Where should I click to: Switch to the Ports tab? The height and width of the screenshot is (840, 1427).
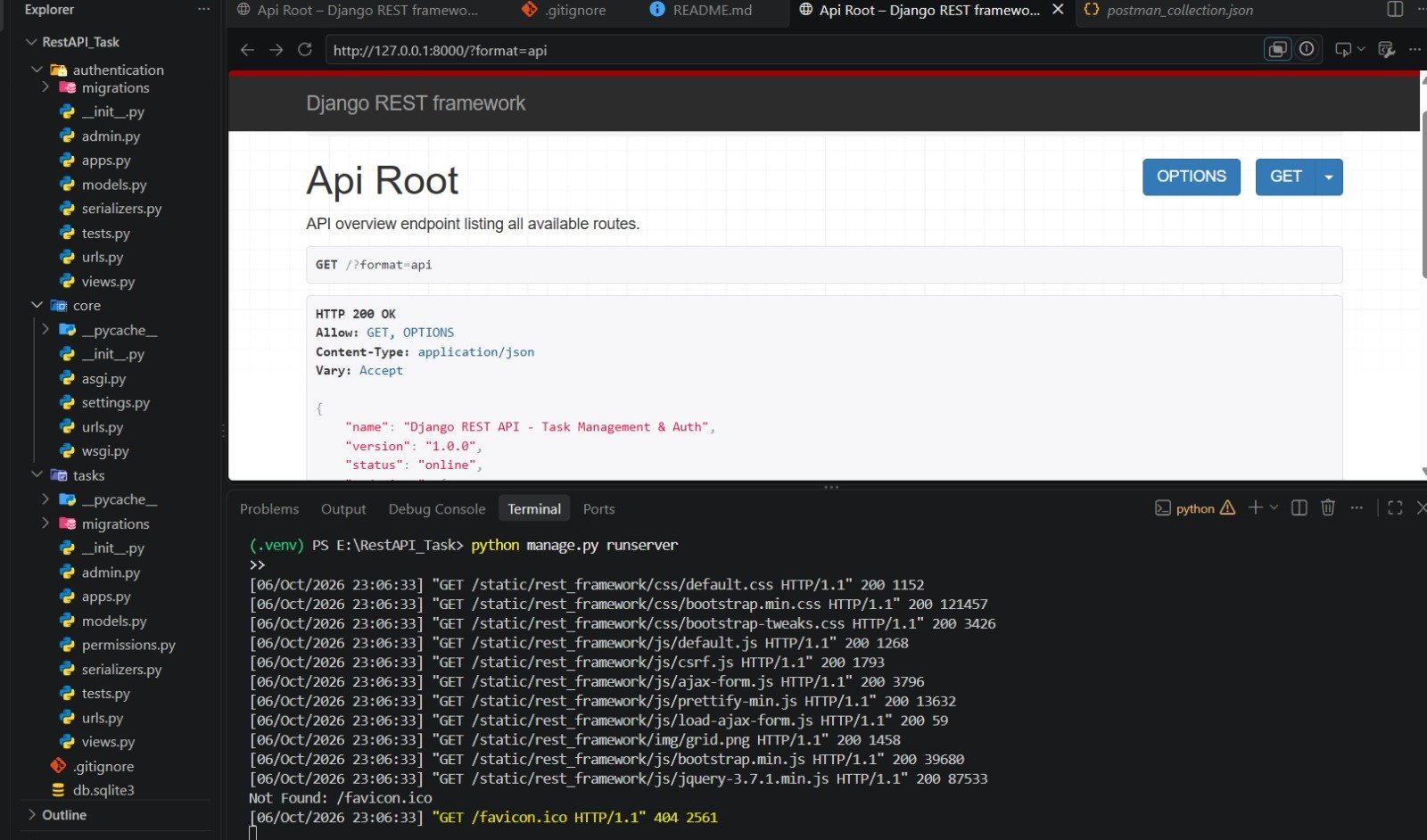[x=598, y=509]
